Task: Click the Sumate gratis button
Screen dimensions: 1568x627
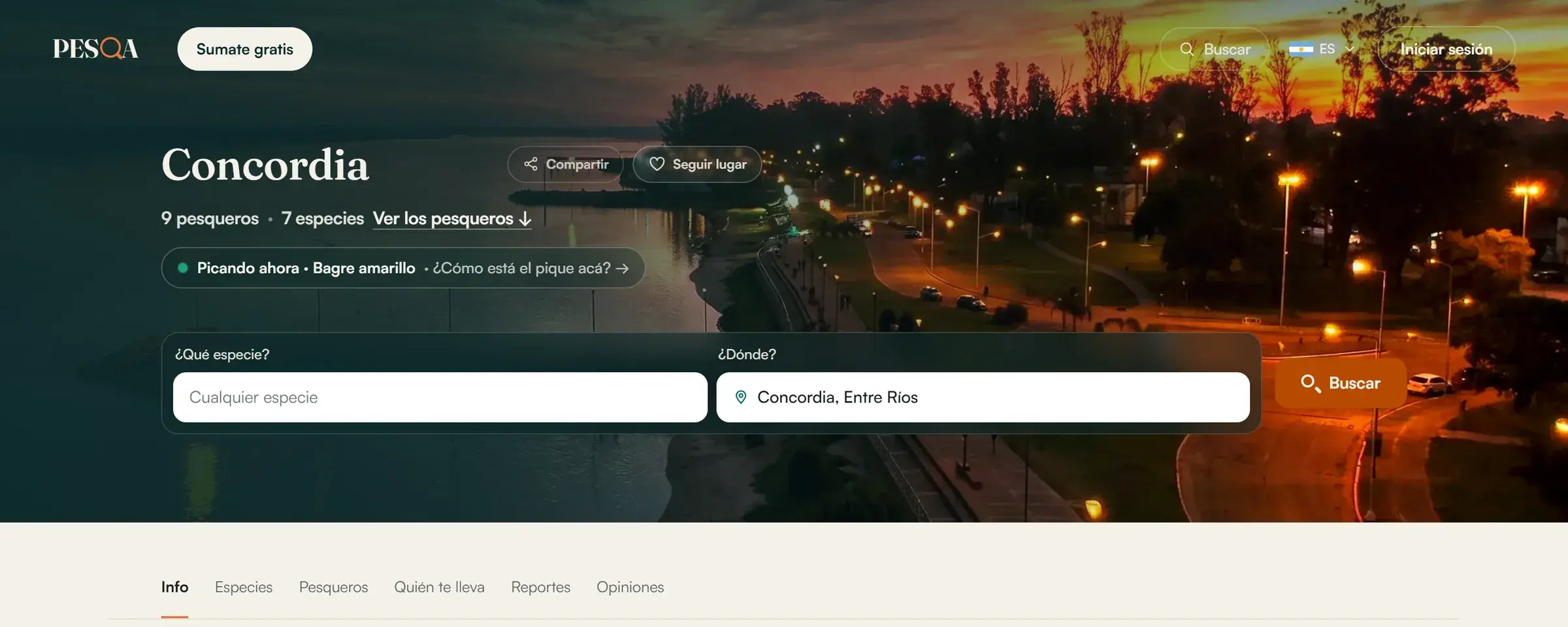Action: (245, 49)
